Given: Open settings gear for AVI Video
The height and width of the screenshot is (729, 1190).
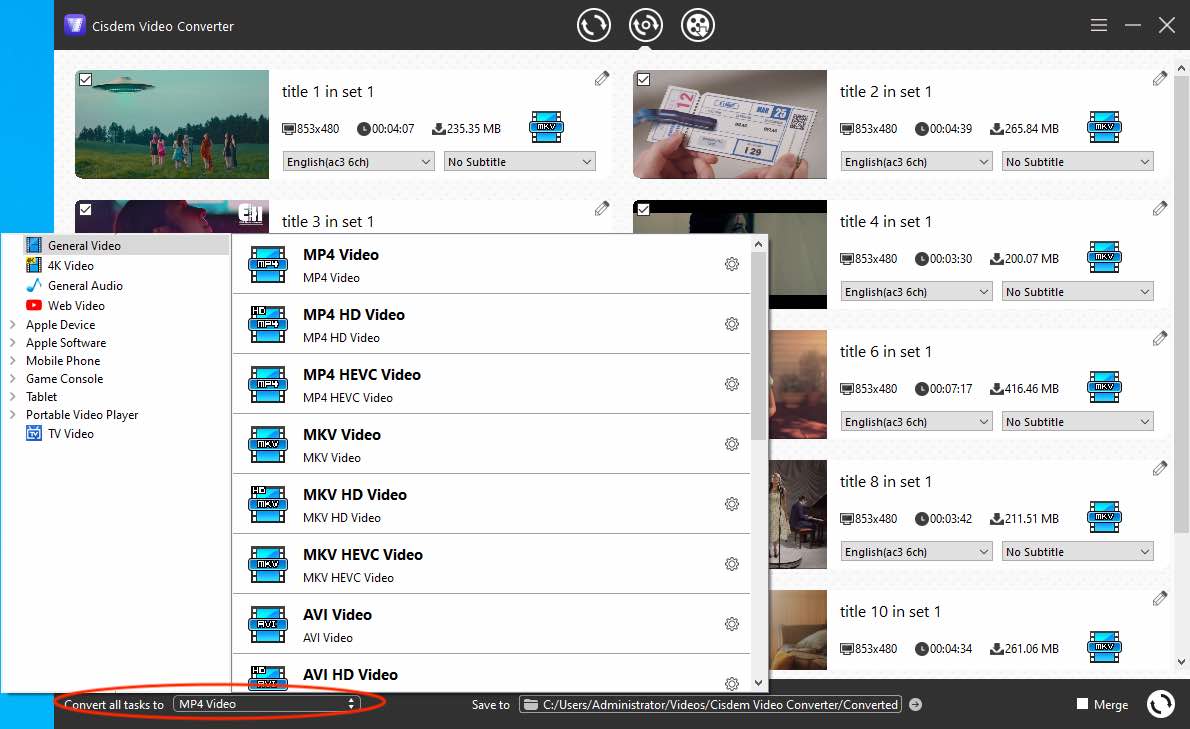Looking at the screenshot, I should [732, 624].
